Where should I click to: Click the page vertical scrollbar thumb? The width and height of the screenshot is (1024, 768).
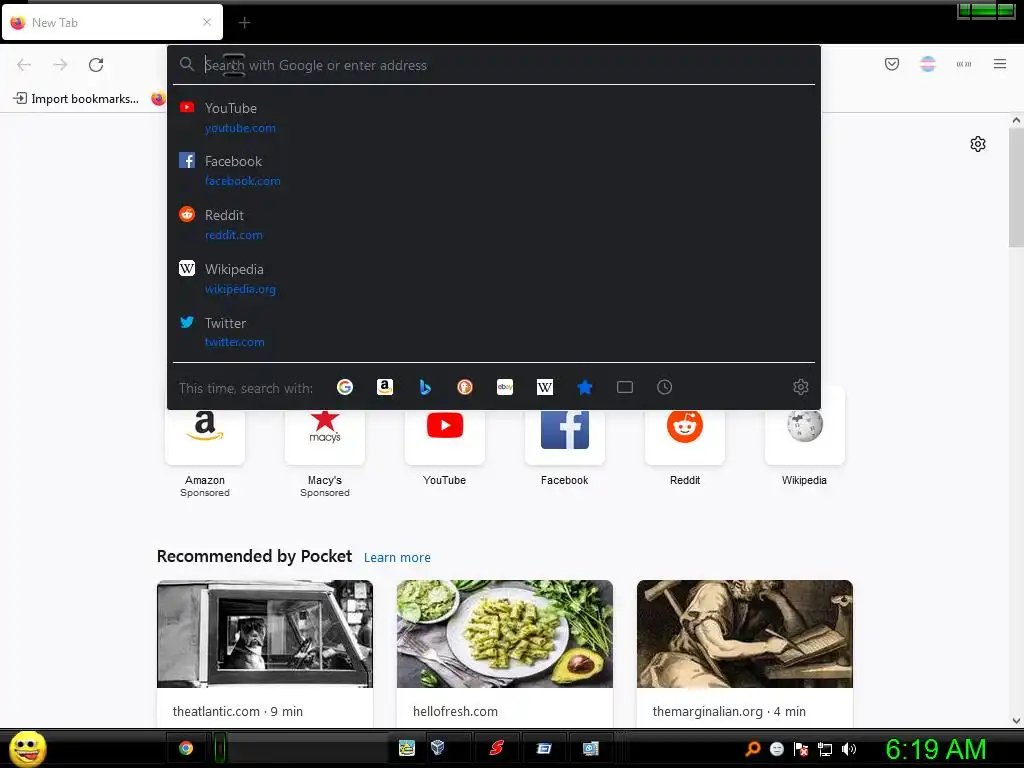click(1016, 187)
